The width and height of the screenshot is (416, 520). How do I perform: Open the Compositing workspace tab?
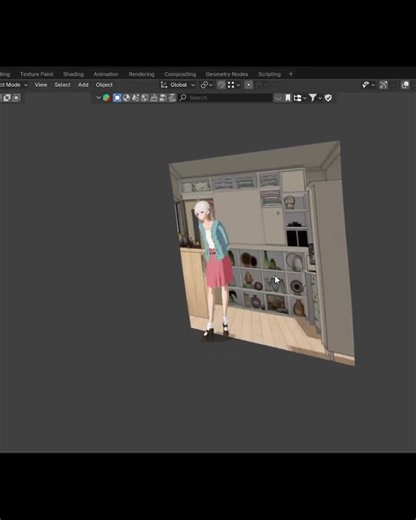tap(180, 74)
